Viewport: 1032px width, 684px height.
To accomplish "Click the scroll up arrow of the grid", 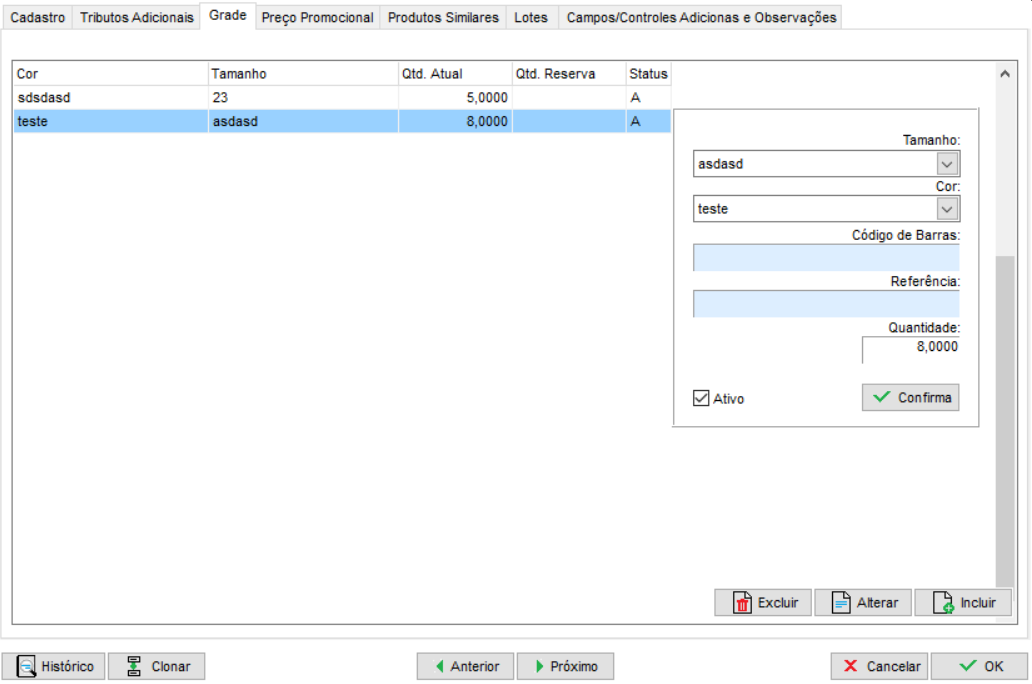I will coord(1005,74).
